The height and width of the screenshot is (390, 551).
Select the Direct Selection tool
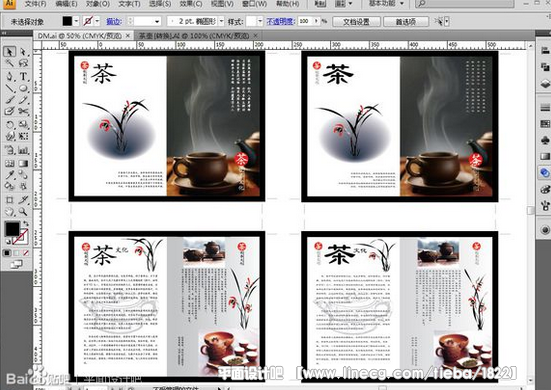tap(23, 52)
